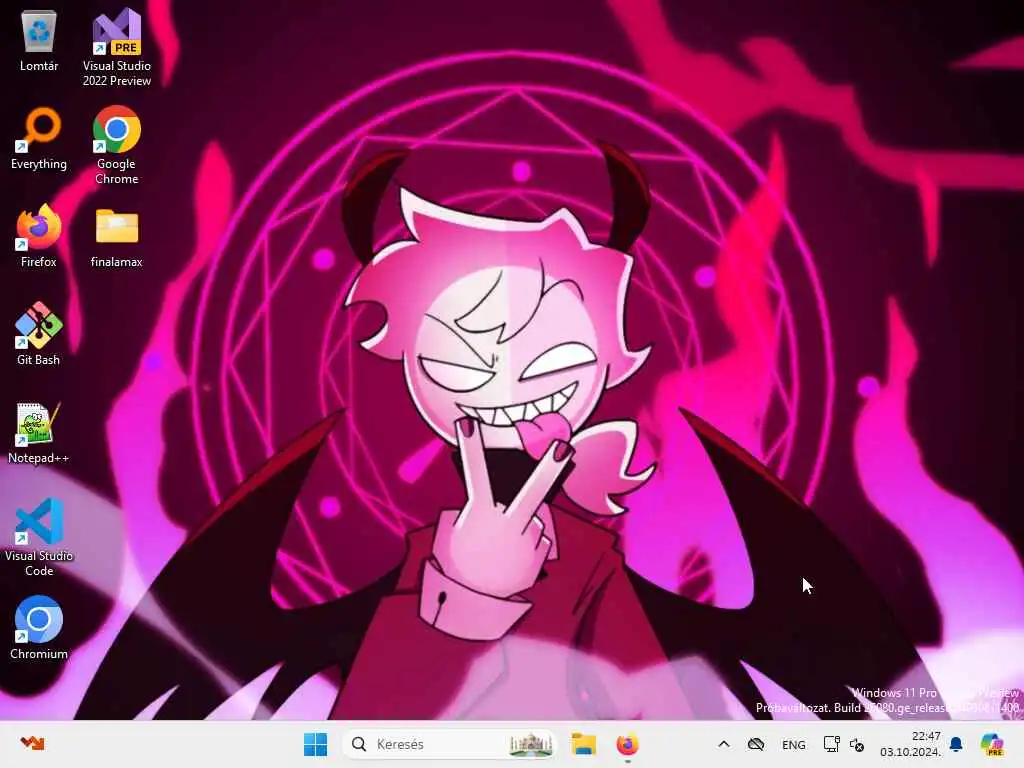Open the notification bell

pyautogui.click(x=956, y=744)
